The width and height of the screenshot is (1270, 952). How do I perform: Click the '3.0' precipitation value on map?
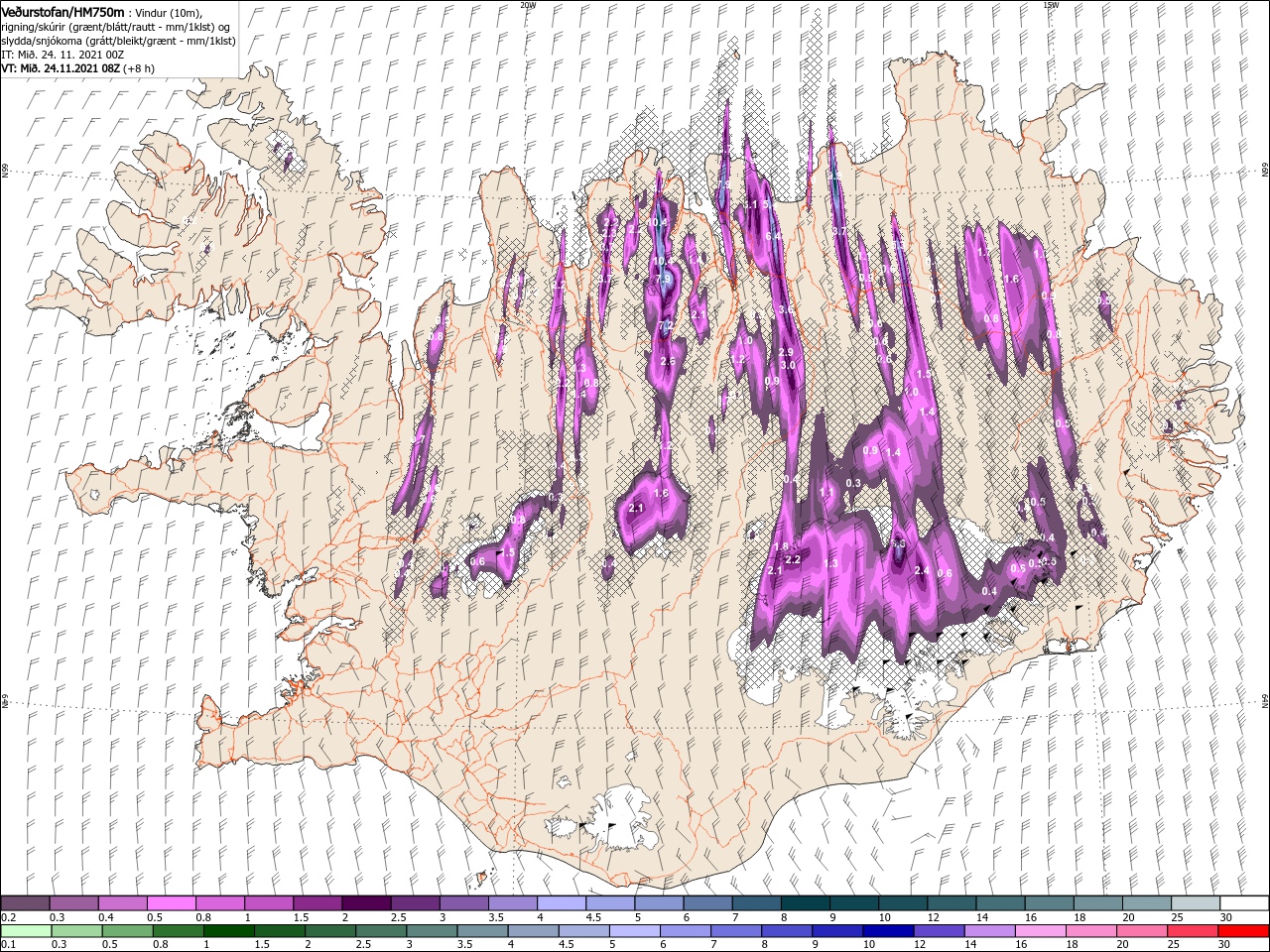(788, 365)
